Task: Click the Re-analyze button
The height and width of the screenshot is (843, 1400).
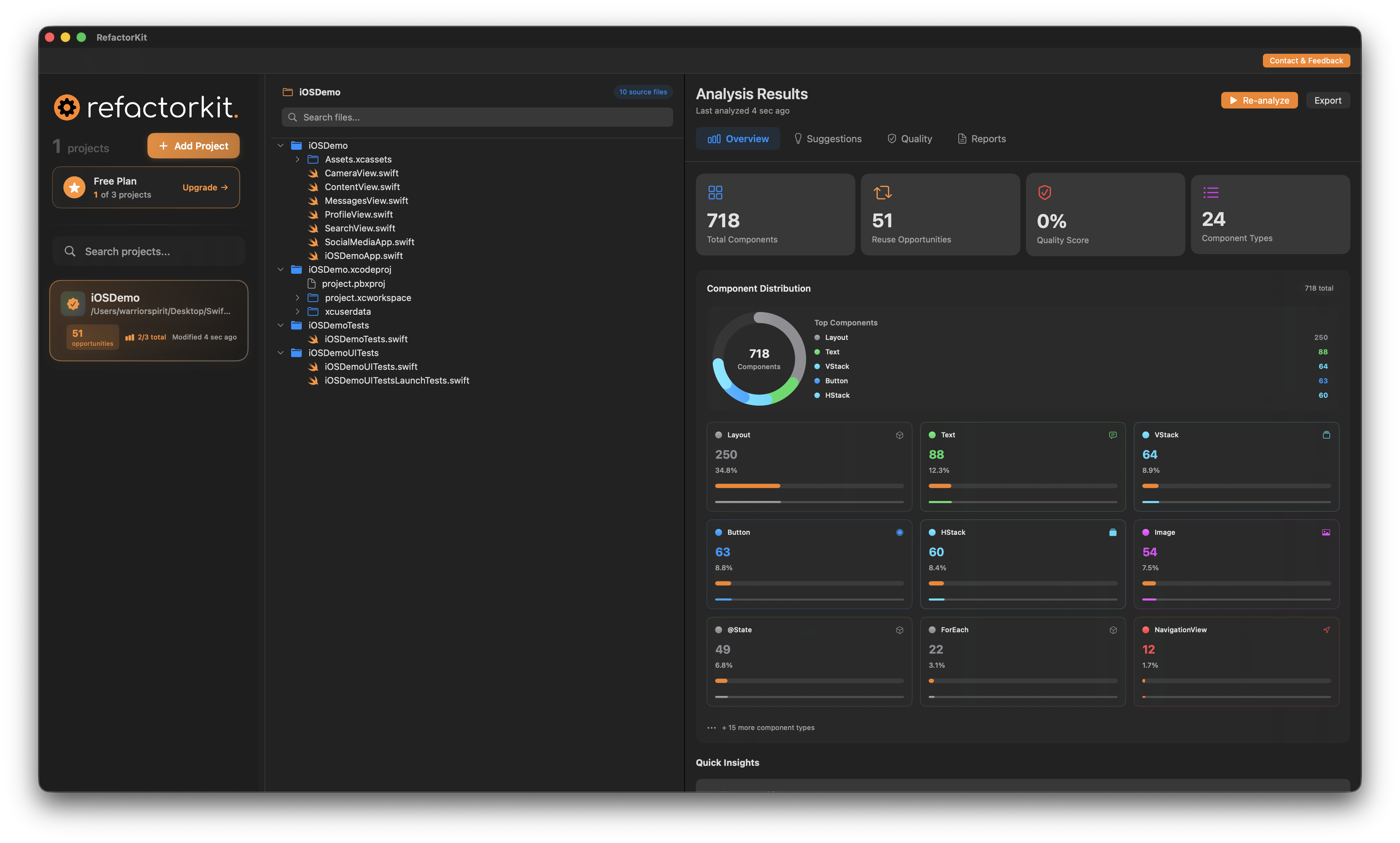Action: tap(1259, 101)
